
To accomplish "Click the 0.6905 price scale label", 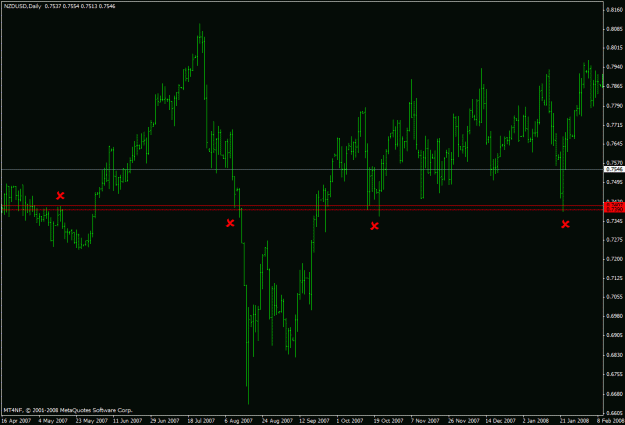I will point(614,335).
